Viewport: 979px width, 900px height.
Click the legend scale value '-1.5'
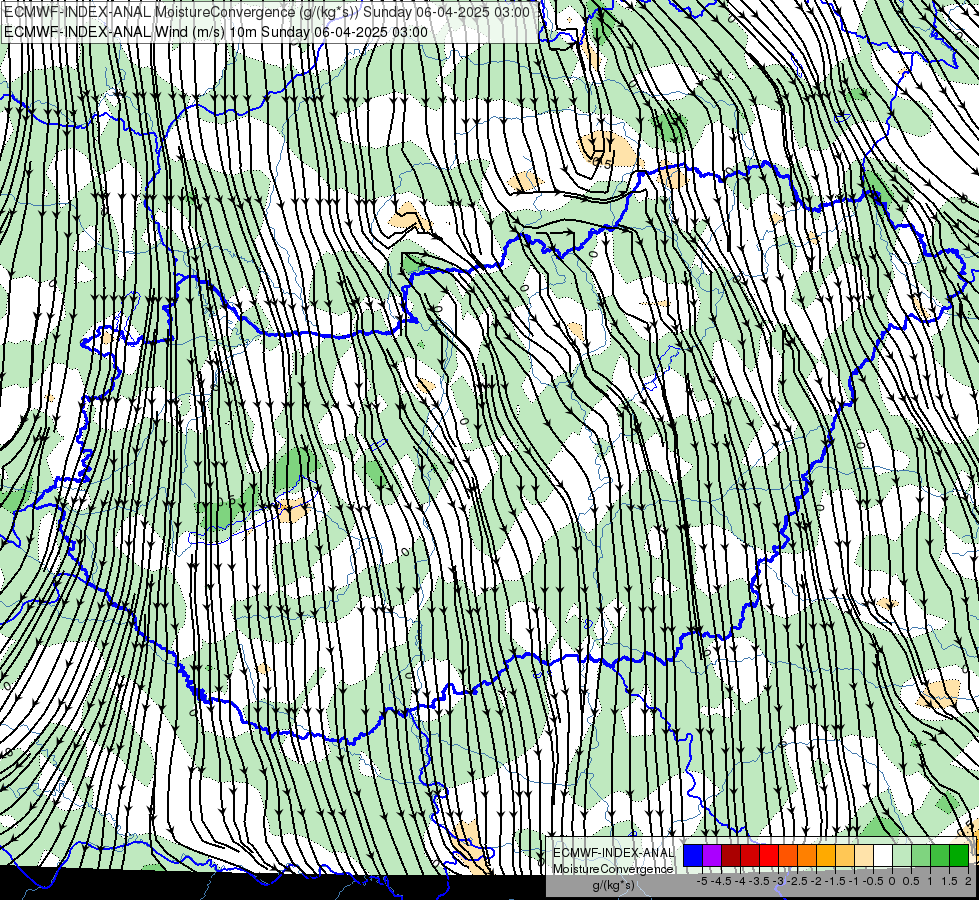tap(835, 881)
